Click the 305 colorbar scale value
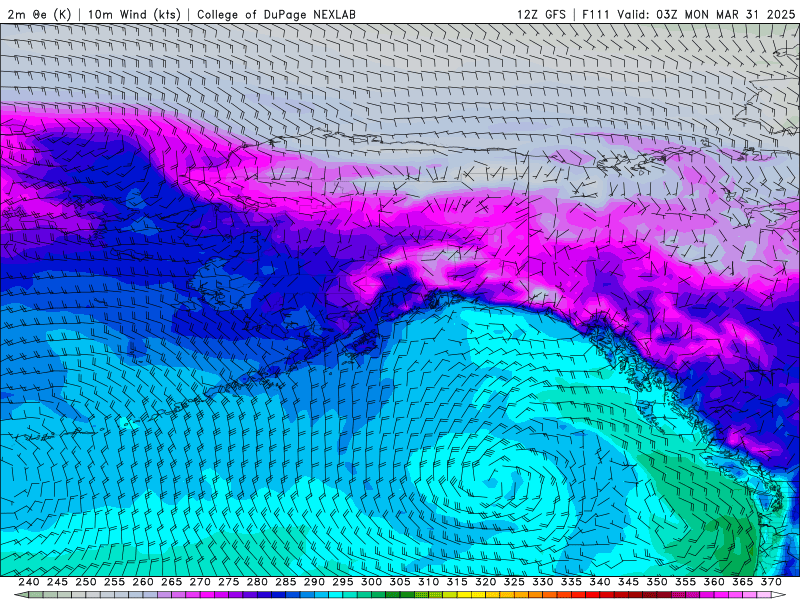Screen dimensions: 800x600 [400, 582]
